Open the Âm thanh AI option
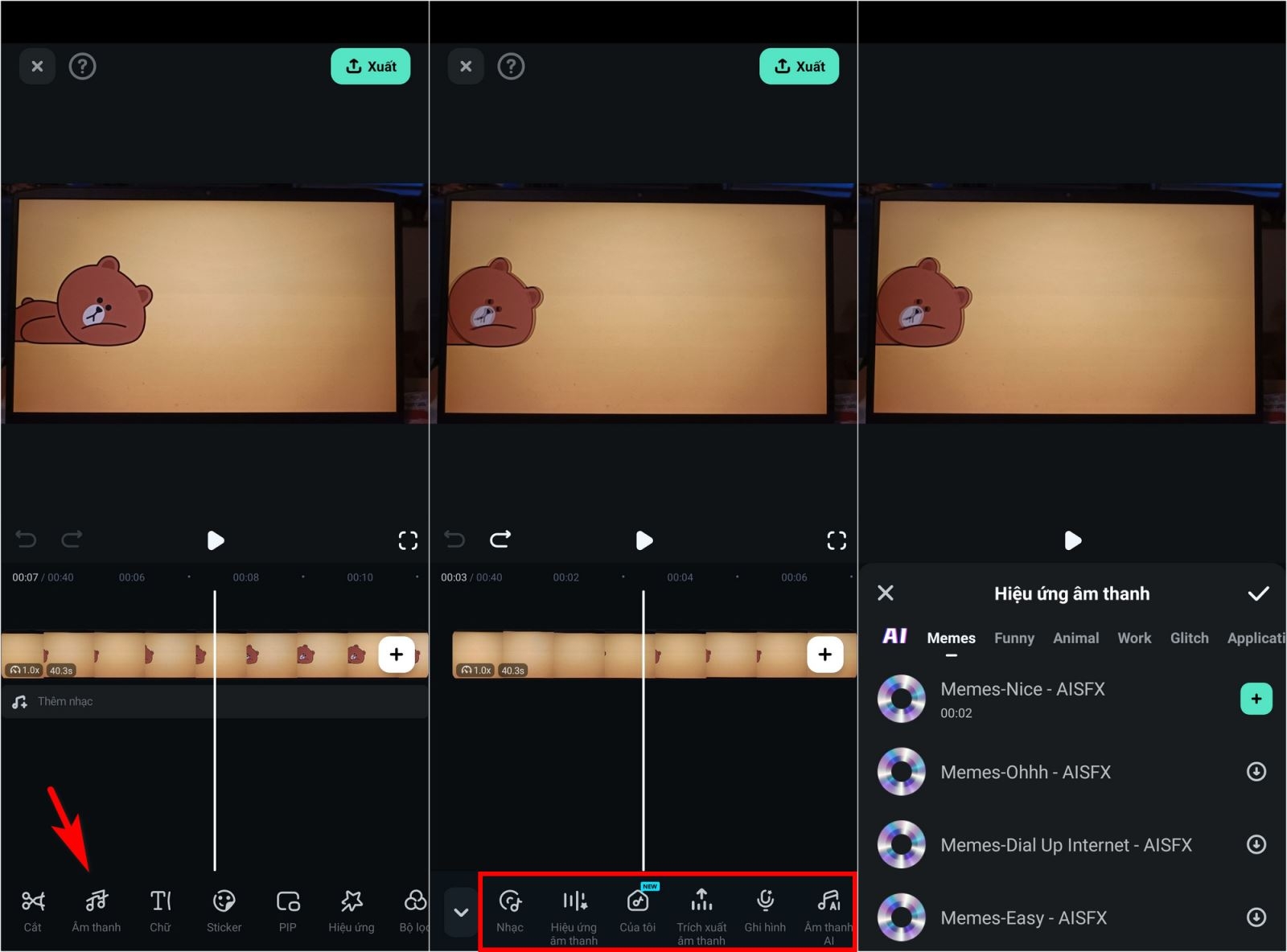 (829, 917)
